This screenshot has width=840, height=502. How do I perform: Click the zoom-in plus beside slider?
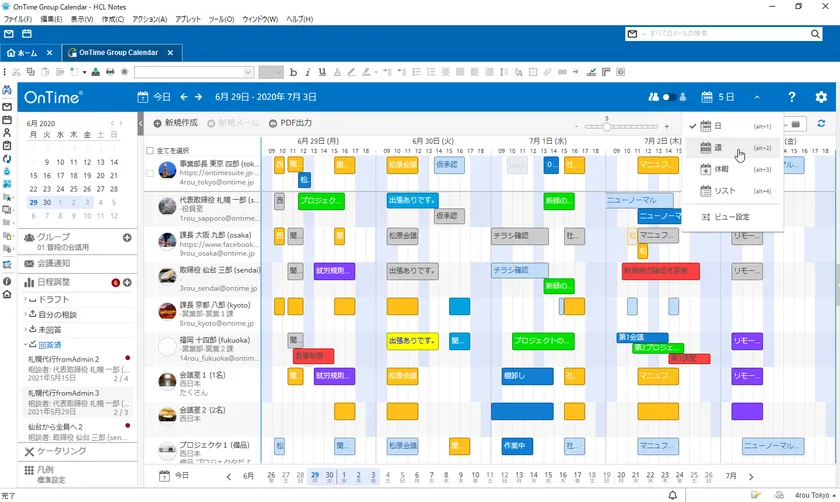666,127
